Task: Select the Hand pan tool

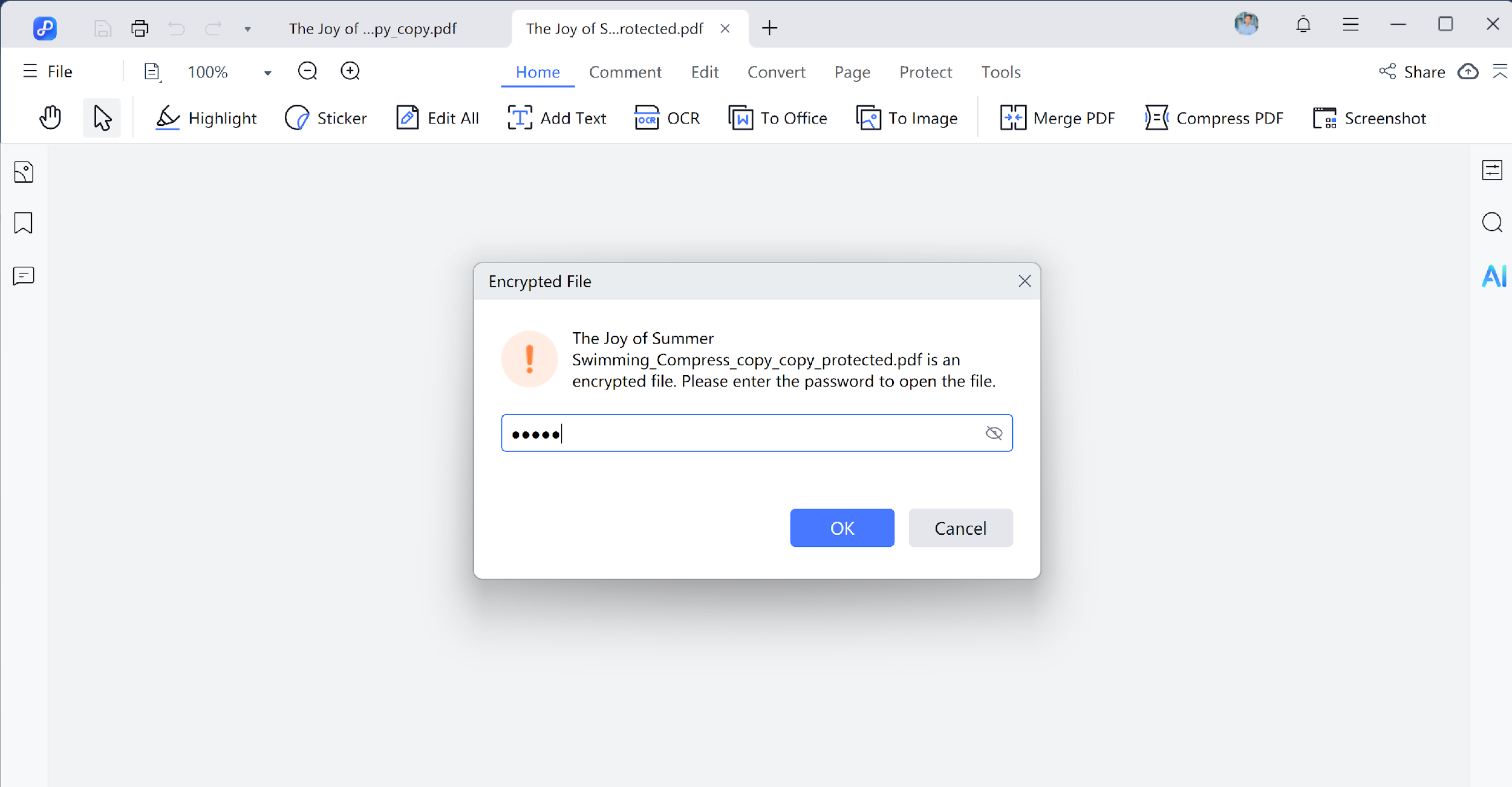Action: [x=50, y=117]
